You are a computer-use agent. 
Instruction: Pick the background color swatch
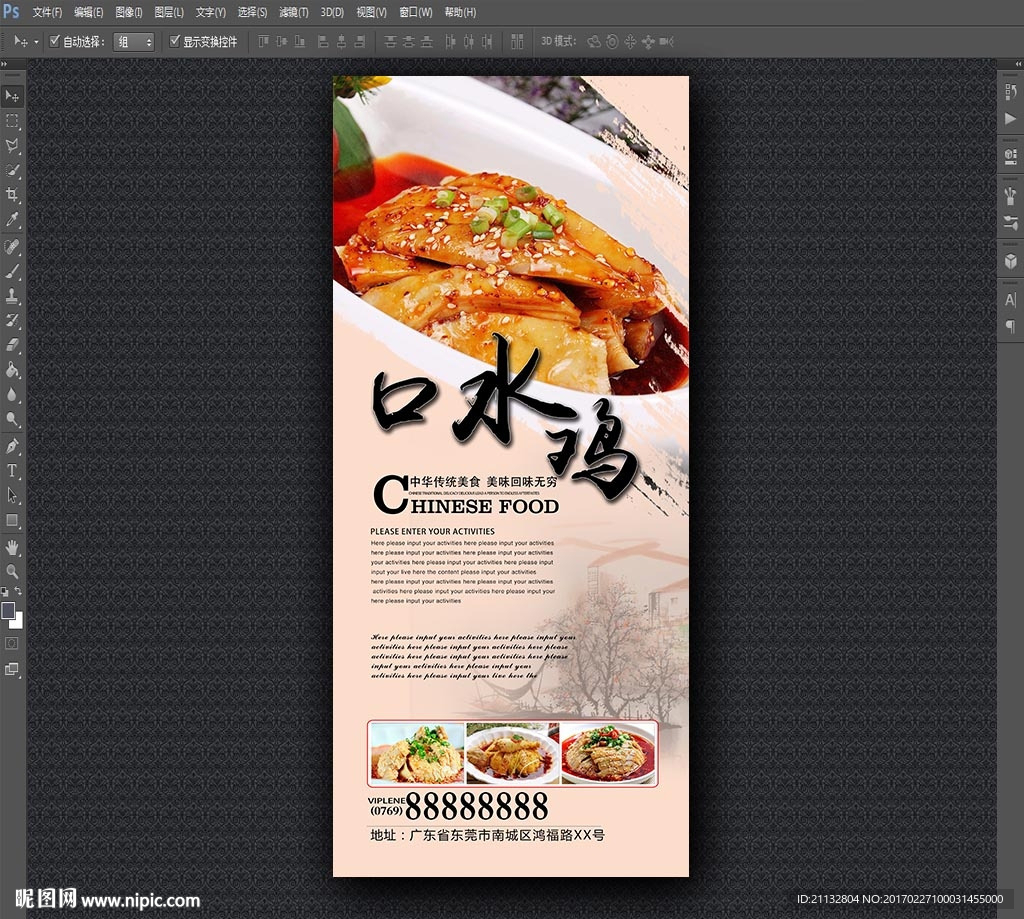(18, 622)
